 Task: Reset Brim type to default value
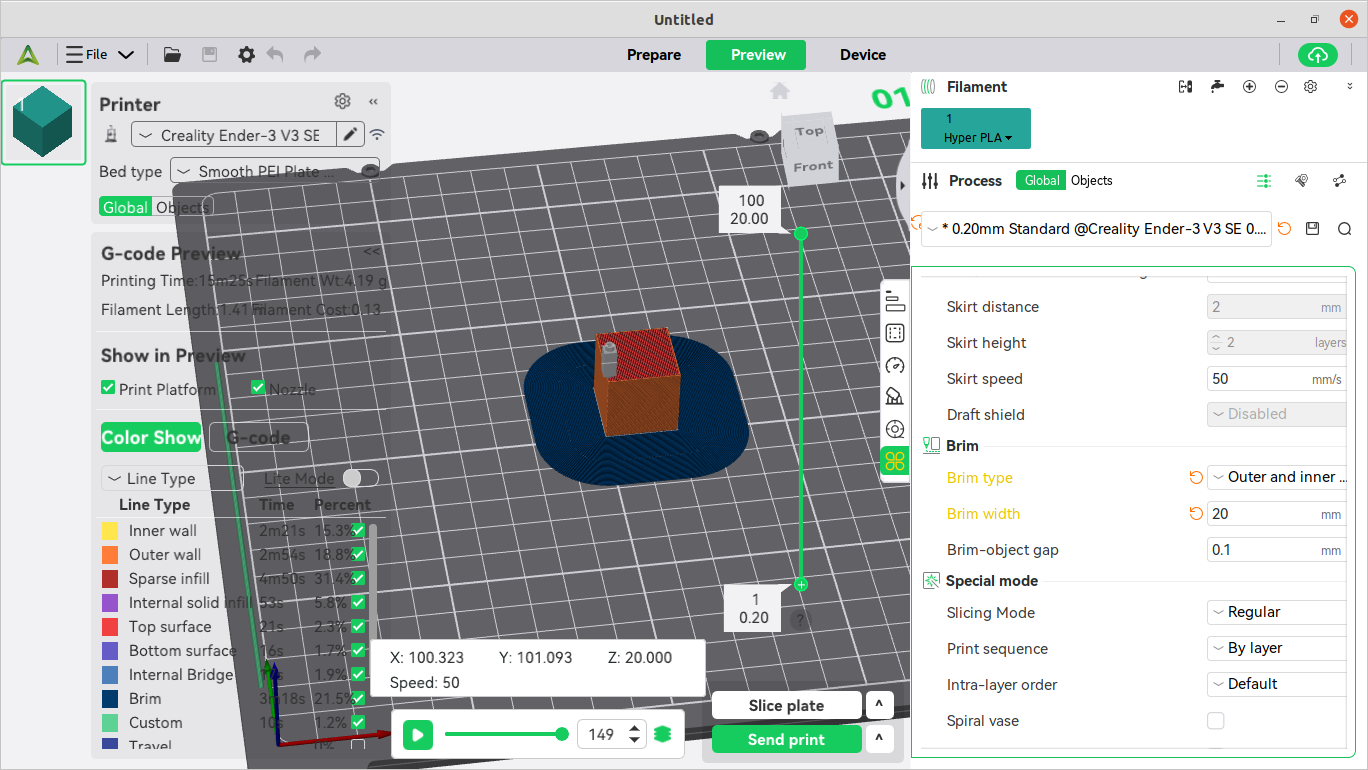click(1195, 478)
